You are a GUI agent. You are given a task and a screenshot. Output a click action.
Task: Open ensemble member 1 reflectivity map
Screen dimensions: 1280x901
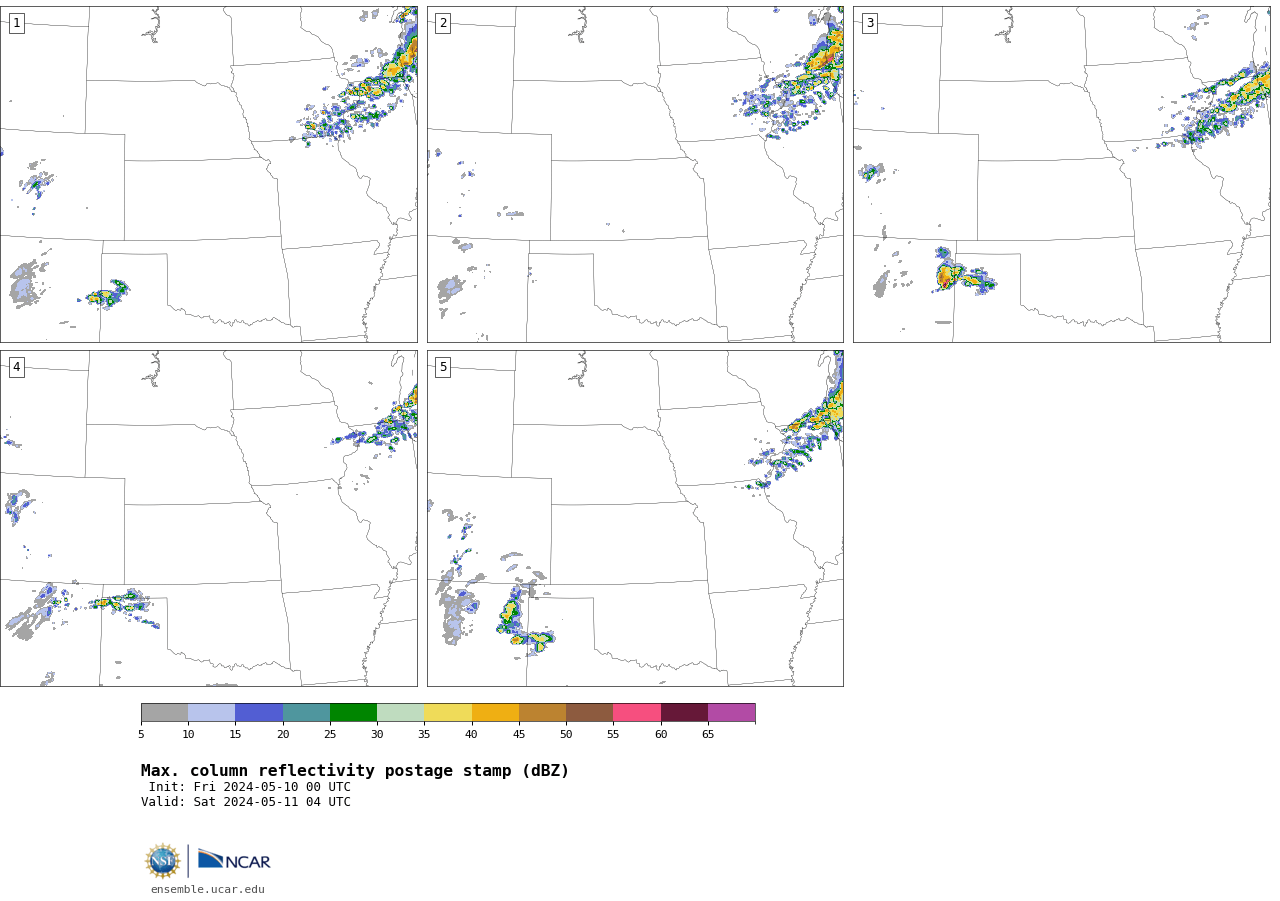pyautogui.click(x=208, y=174)
